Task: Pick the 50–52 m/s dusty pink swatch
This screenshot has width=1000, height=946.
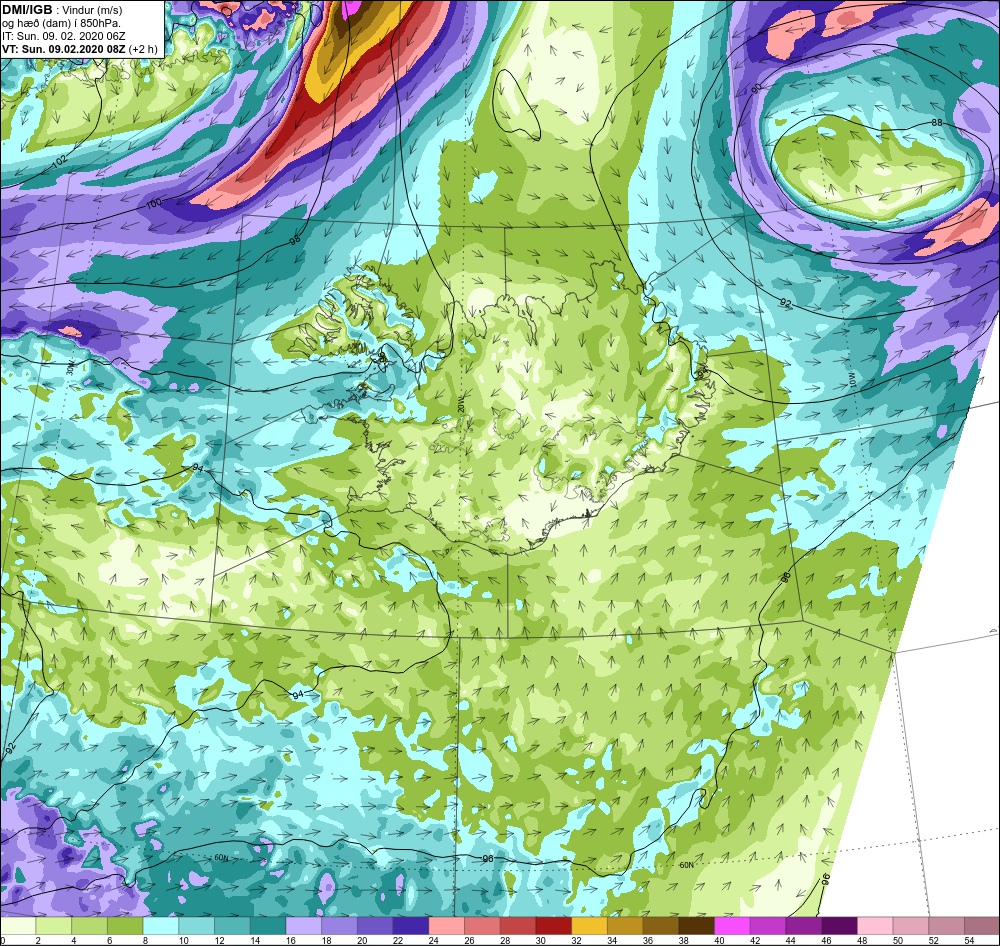Action: click(911, 927)
